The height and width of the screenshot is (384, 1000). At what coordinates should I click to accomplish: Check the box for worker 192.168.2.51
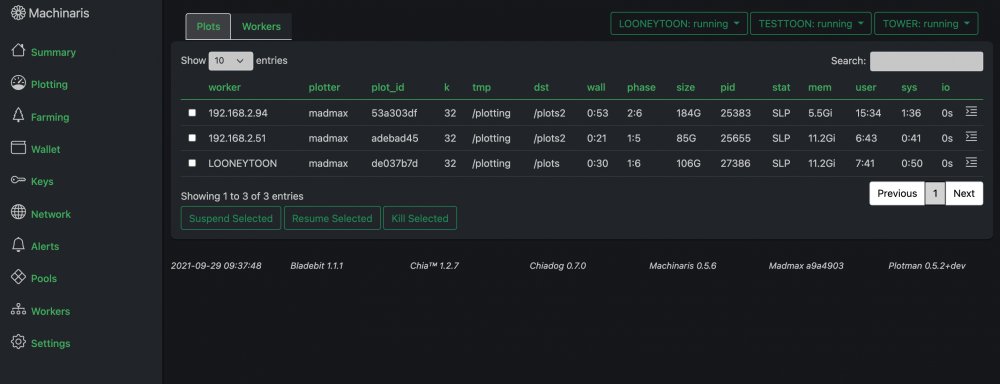point(192,138)
